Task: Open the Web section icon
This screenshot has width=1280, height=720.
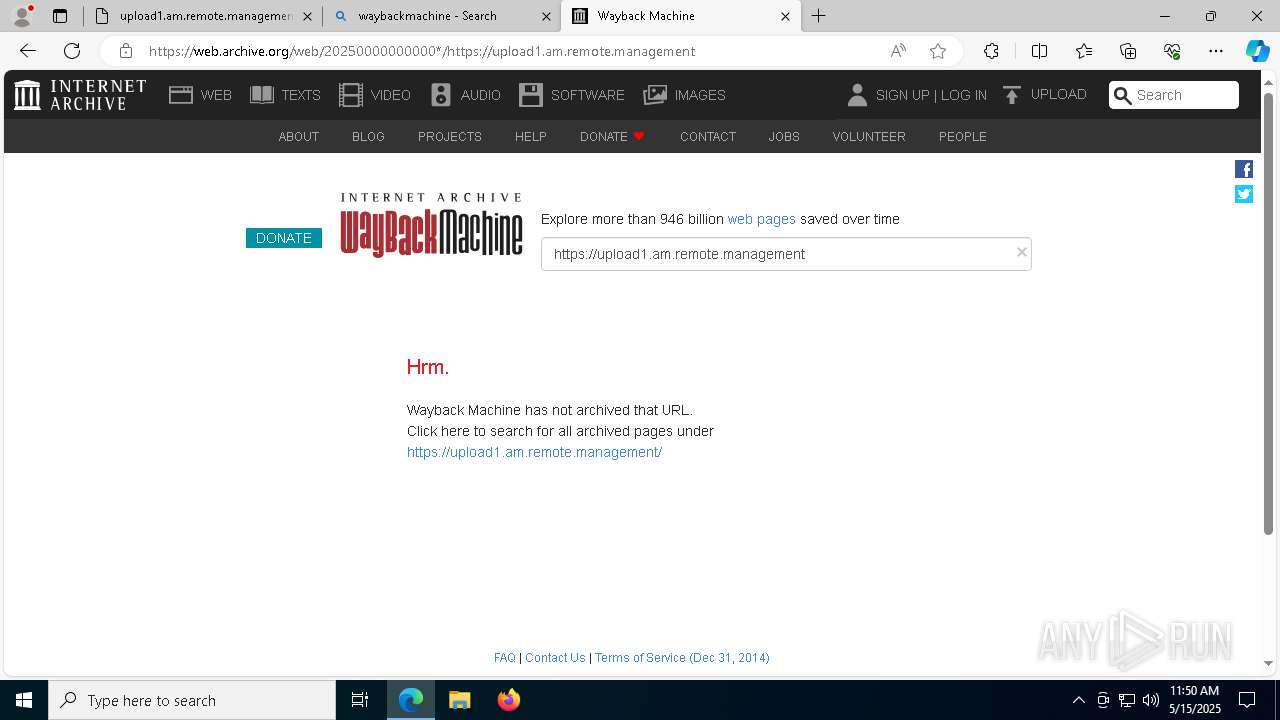Action: click(x=181, y=95)
